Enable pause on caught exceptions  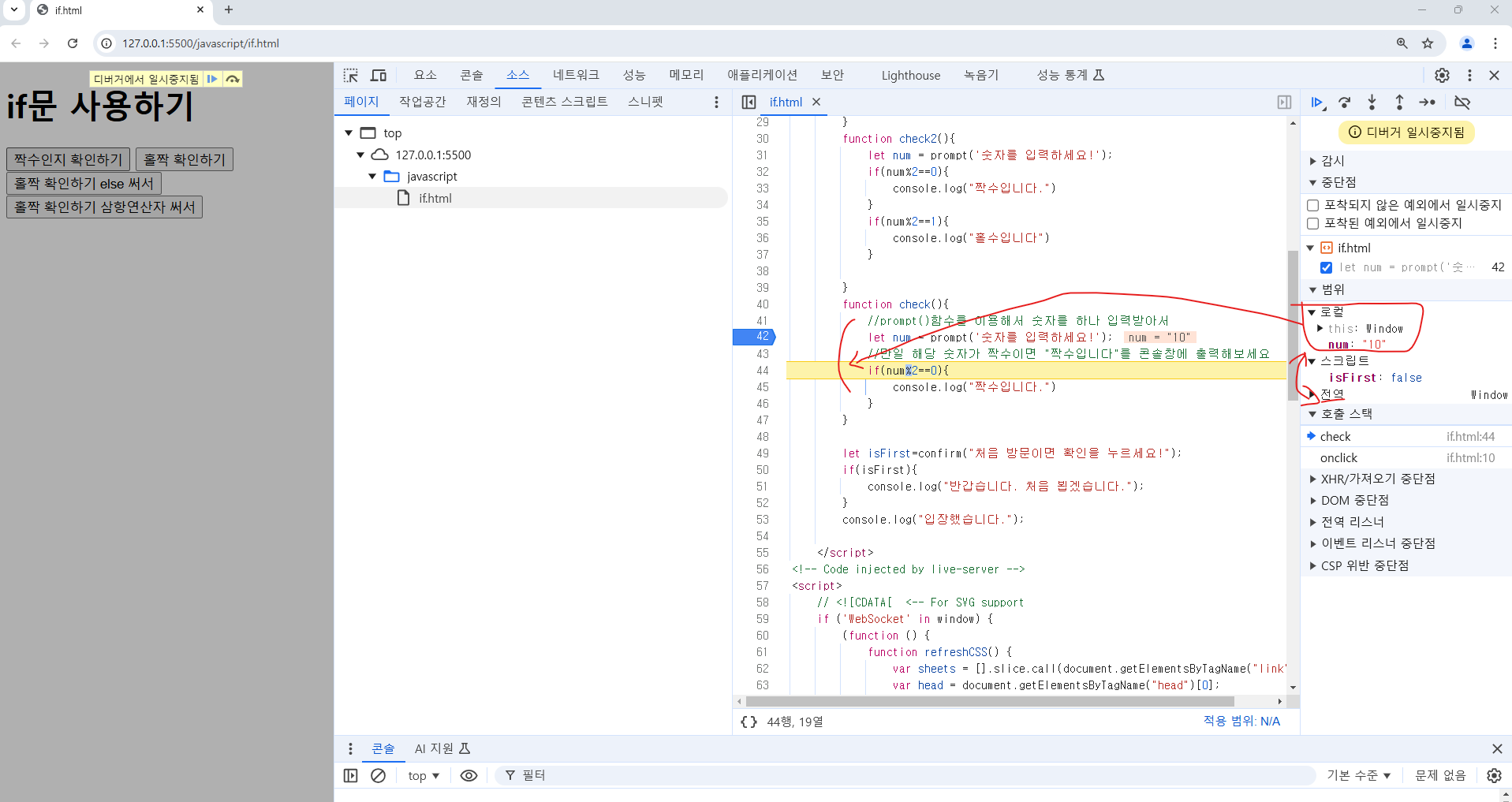click(1313, 223)
